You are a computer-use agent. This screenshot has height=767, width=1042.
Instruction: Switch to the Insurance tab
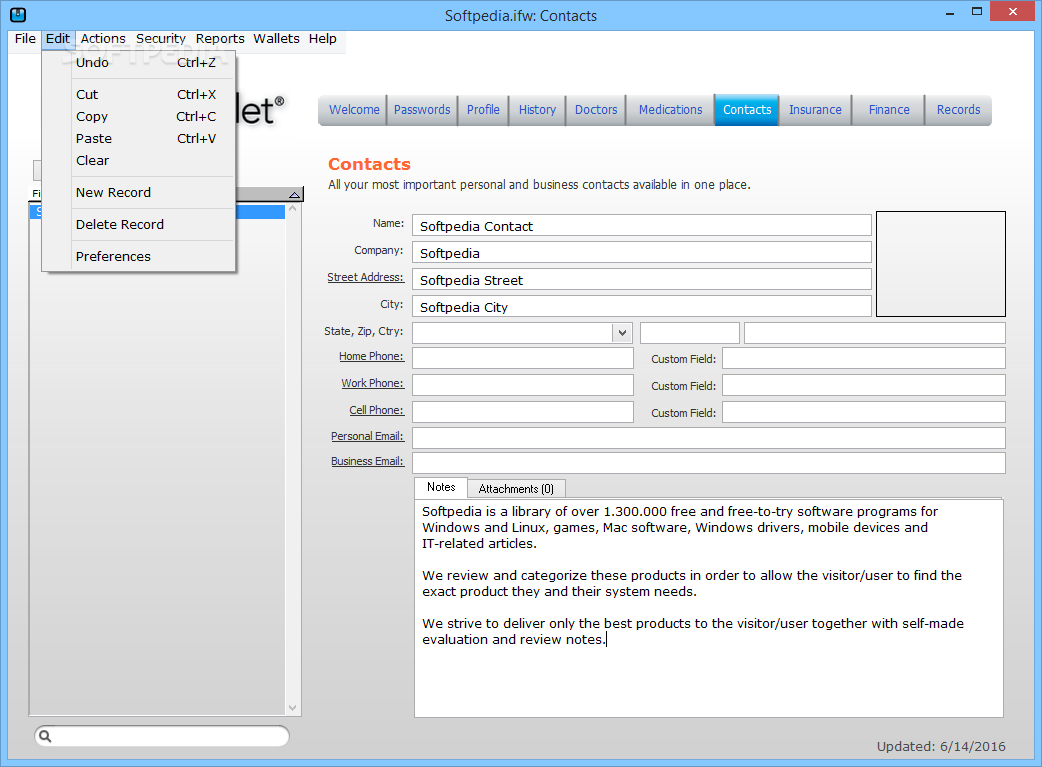click(815, 110)
